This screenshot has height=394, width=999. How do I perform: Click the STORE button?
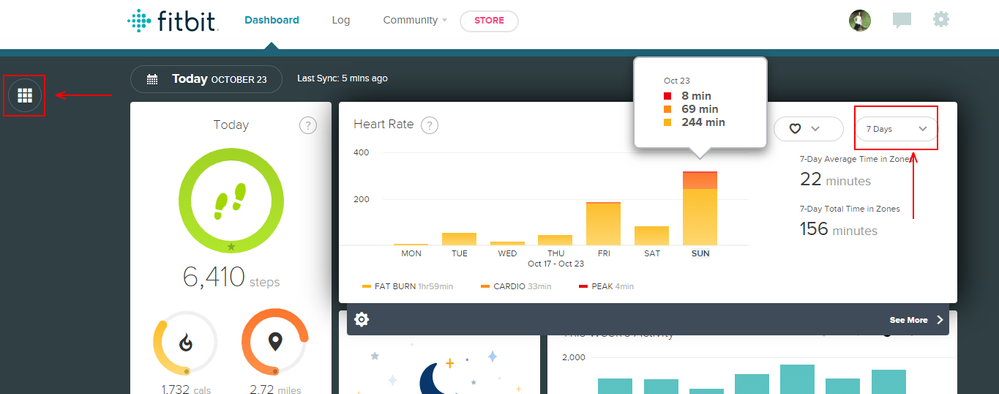coord(489,21)
